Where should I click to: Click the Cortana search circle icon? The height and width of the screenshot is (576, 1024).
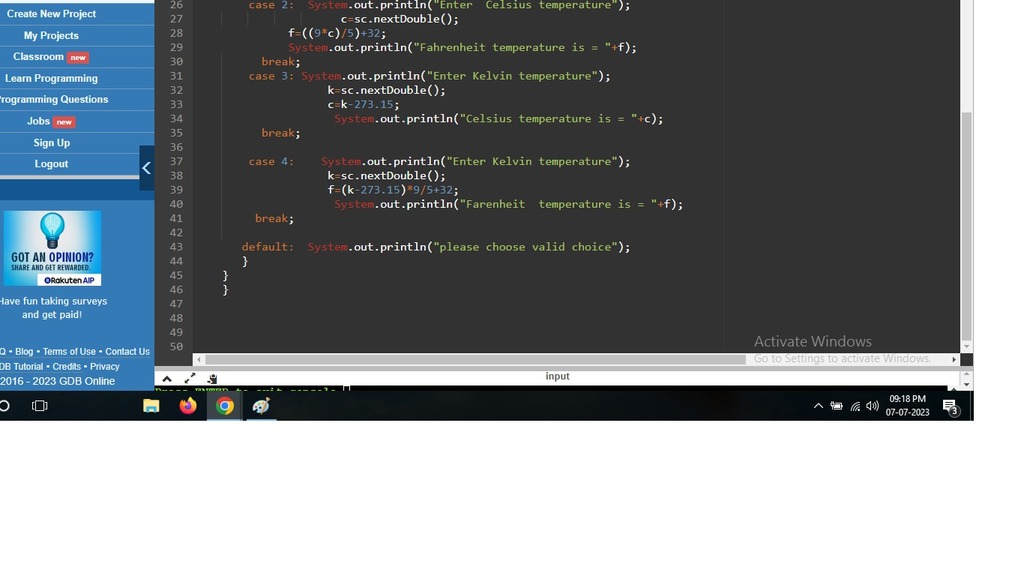pos(4,406)
